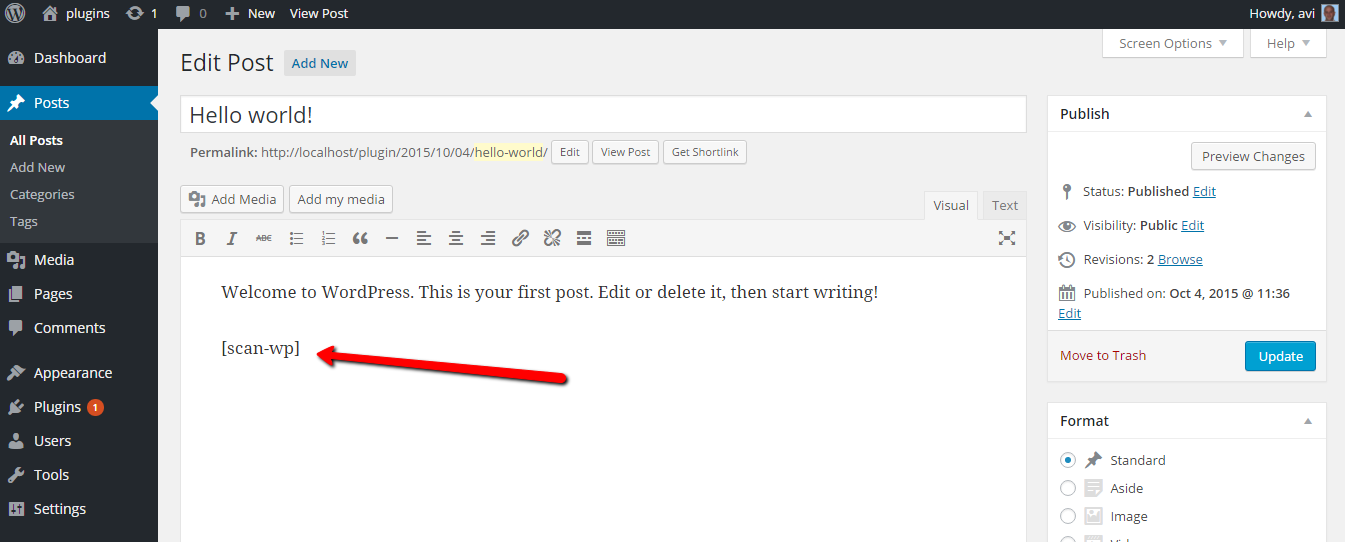Screen dimensions: 1345x542
Task: Insert Read More tag
Action: pos(584,238)
